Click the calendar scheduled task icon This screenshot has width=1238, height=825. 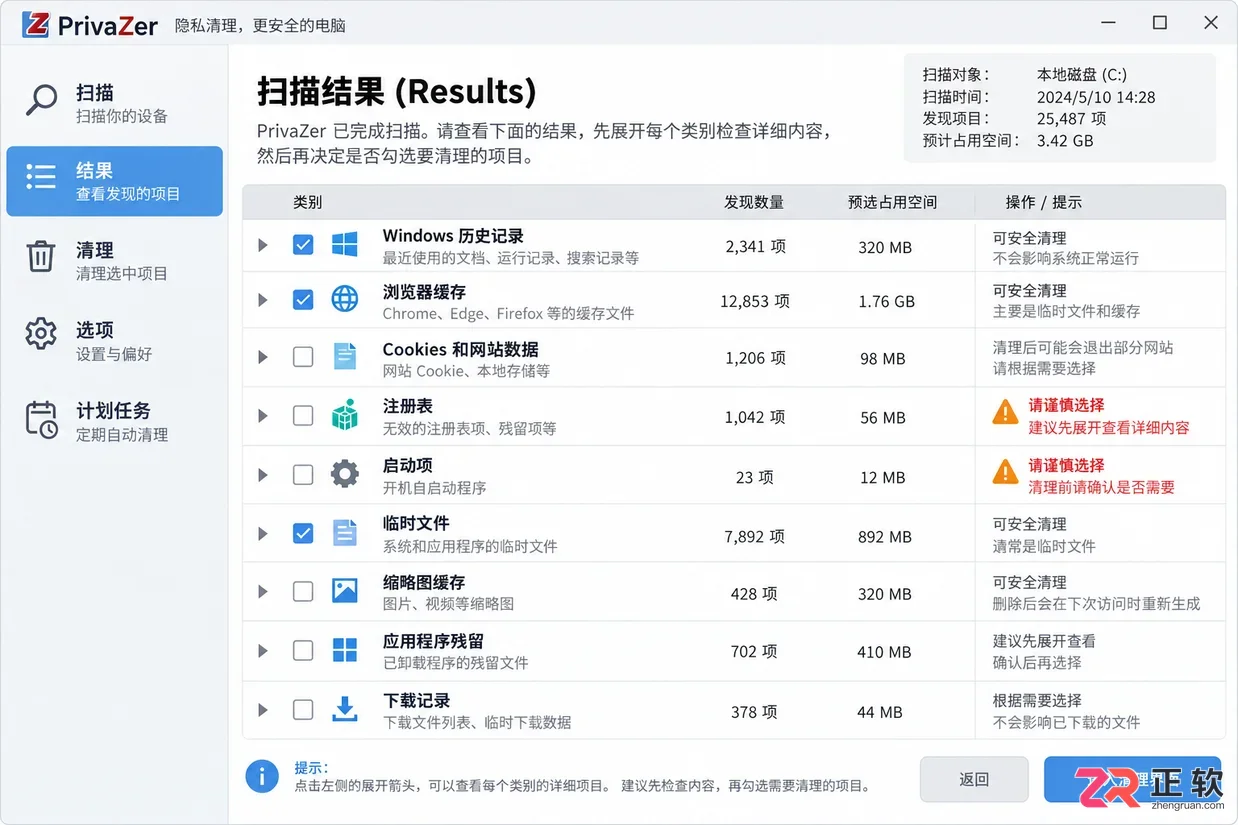point(42,419)
